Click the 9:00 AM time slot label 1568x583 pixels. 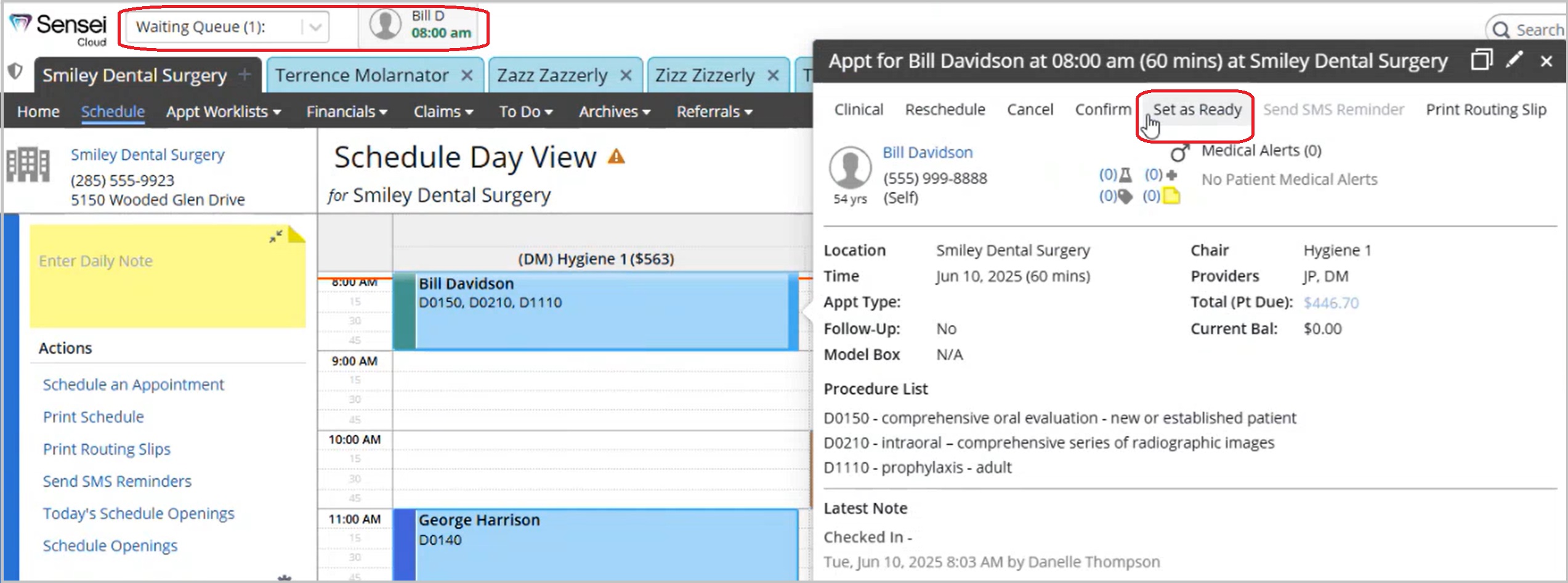point(354,361)
